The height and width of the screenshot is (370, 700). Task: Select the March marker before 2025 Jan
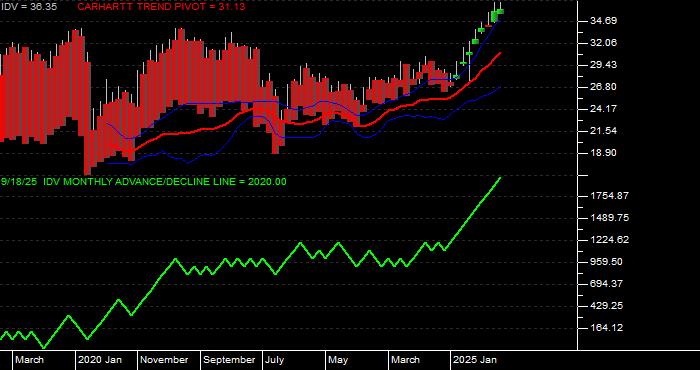pos(405,360)
